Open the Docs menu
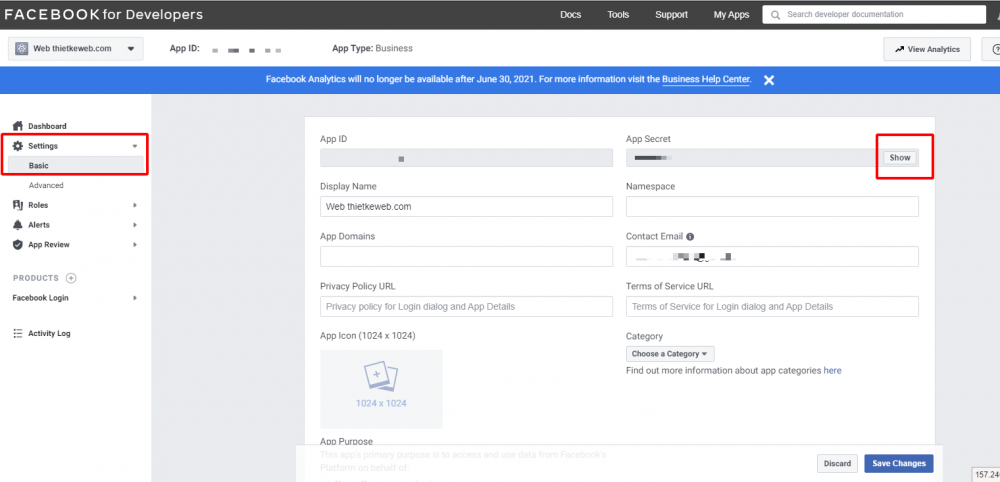Image resolution: width=1000 pixels, height=482 pixels. click(x=571, y=15)
